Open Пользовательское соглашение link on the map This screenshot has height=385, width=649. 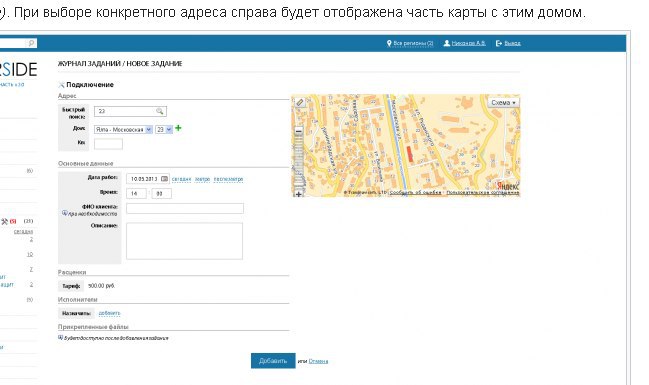point(483,192)
